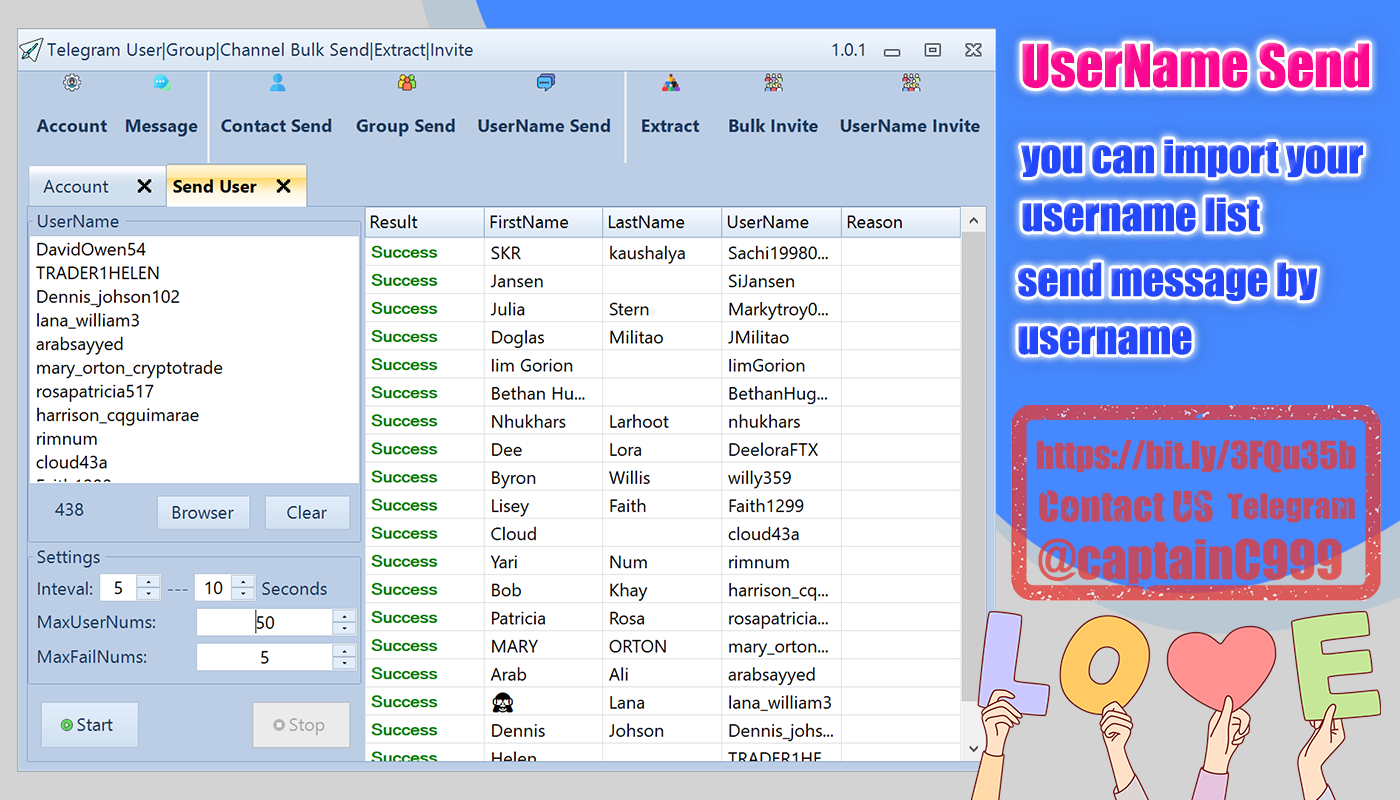The image size is (1400, 800).
Task: Click the MaxUserNums input field
Action: pyautogui.click(x=265, y=623)
